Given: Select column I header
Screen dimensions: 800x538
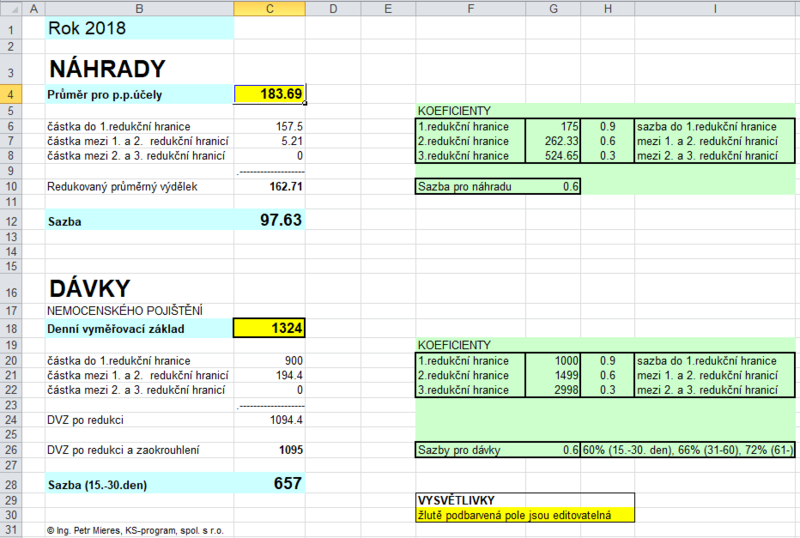Looking at the screenshot, I should pos(715,9).
